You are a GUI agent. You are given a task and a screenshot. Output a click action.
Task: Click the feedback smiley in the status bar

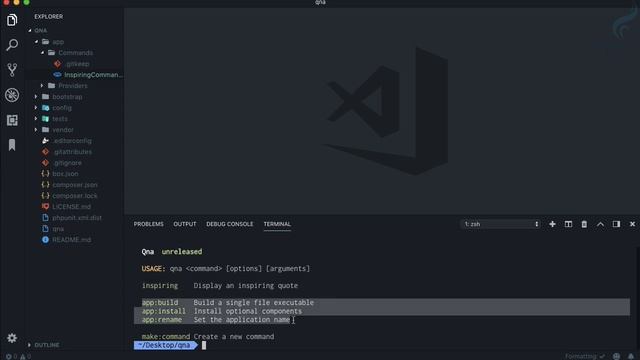(x=616, y=356)
